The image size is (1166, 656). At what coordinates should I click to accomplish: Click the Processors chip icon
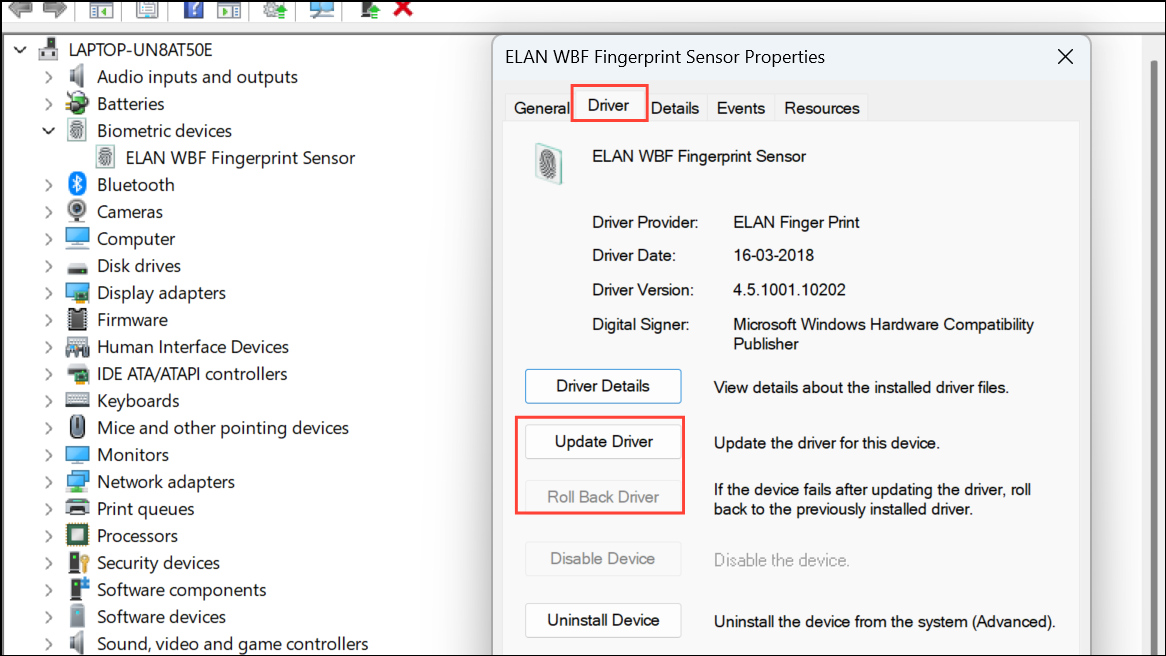(x=77, y=536)
